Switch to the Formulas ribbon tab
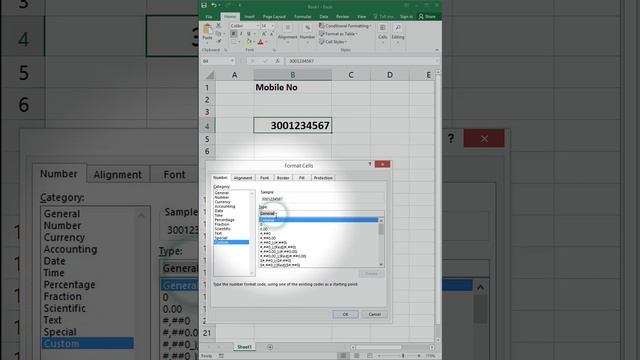Image resolution: width=640 pixels, height=360 pixels. point(303,17)
